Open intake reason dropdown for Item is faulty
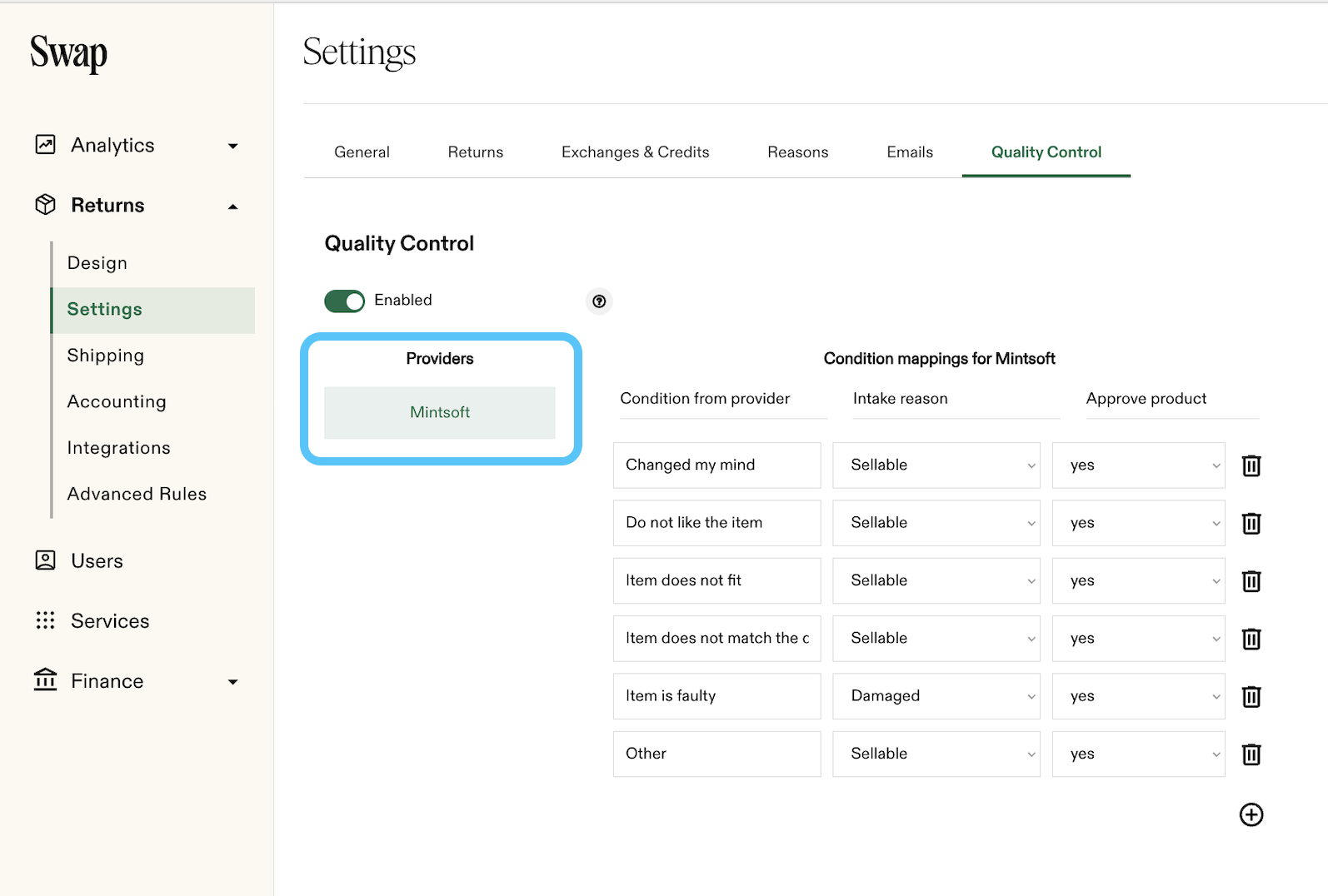Image resolution: width=1328 pixels, height=896 pixels. tap(936, 696)
